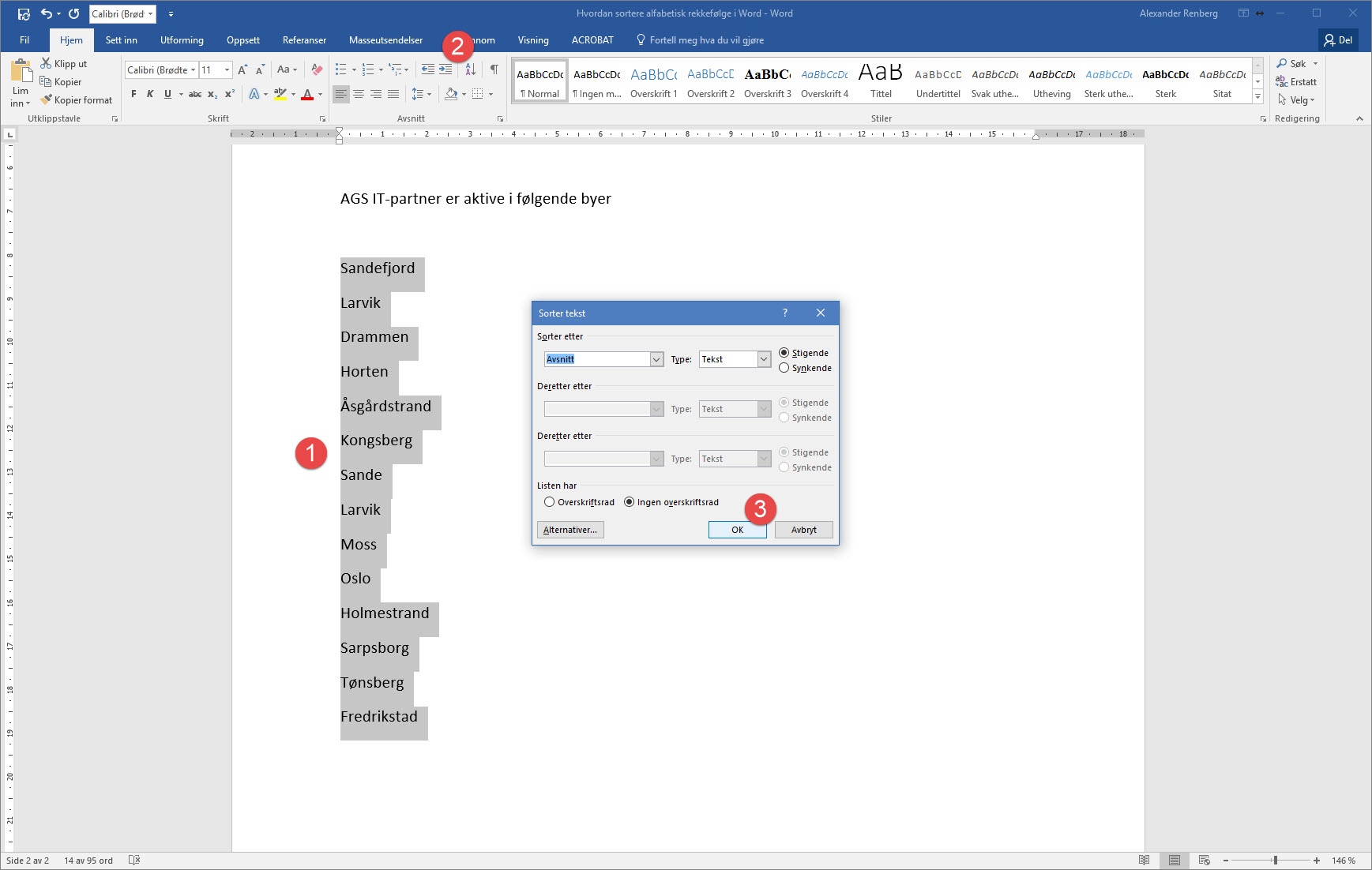Adjust the zoom slider in status bar
This screenshot has width=1372, height=870.
tap(1275, 861)
